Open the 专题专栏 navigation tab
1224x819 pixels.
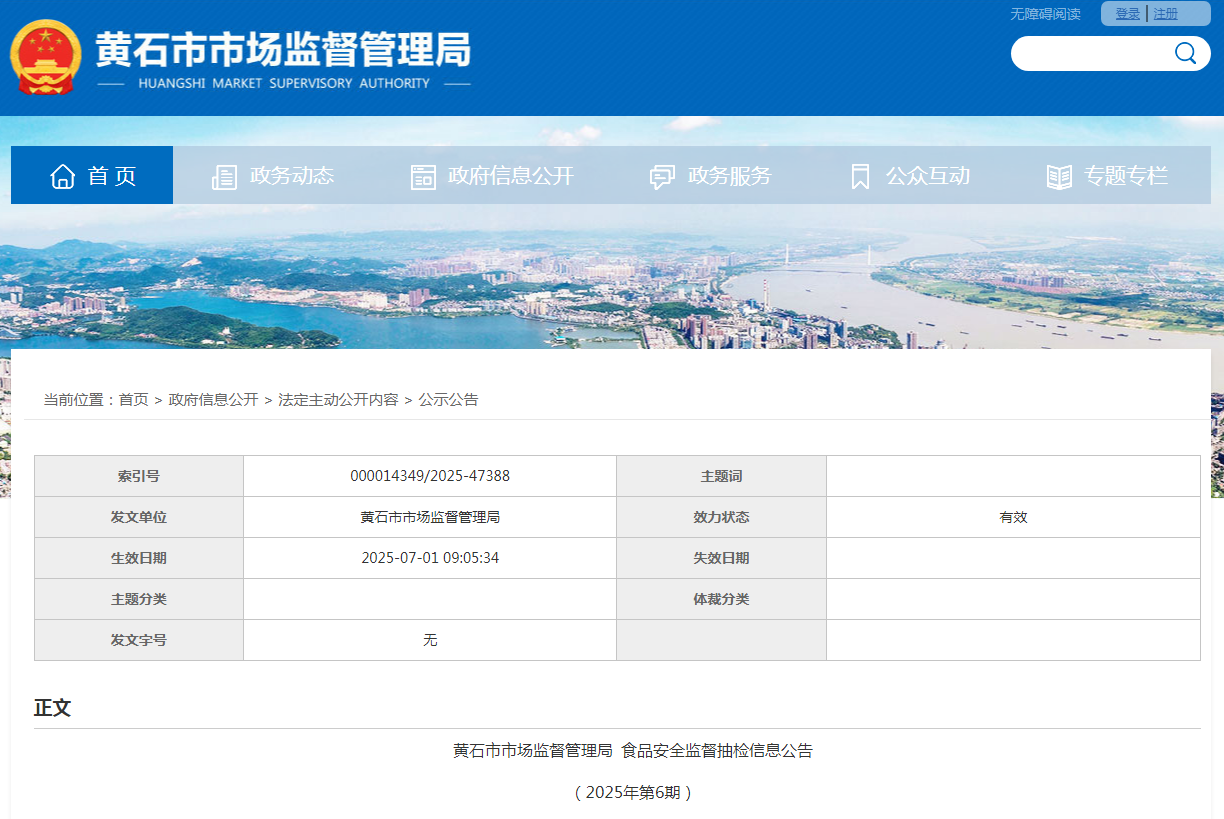coord(1108,175)
